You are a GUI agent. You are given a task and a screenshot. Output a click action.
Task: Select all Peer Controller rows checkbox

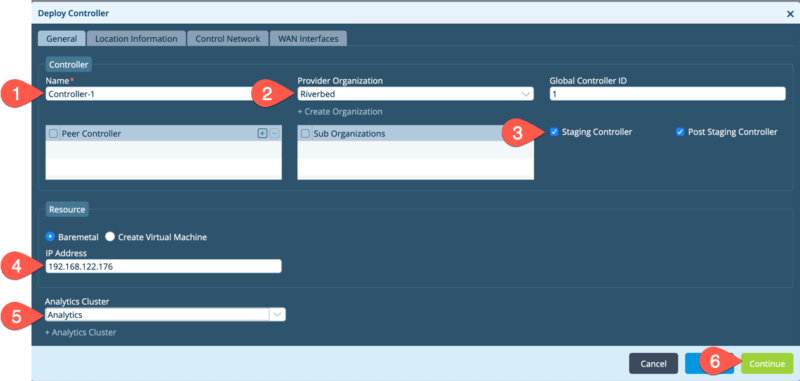tap(53, 133)
